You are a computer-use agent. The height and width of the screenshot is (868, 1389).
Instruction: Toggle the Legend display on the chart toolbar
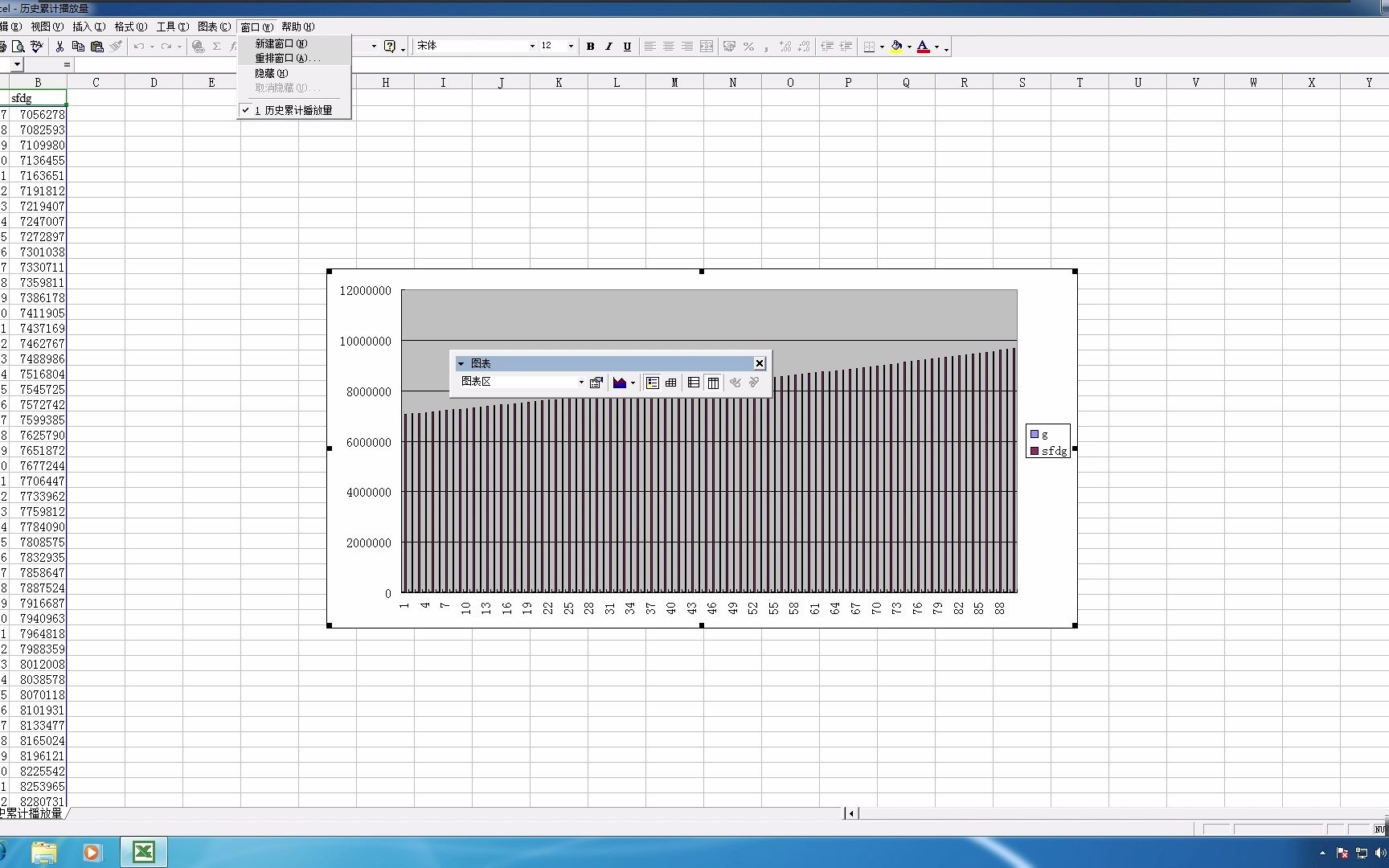[x=654, y=383]
